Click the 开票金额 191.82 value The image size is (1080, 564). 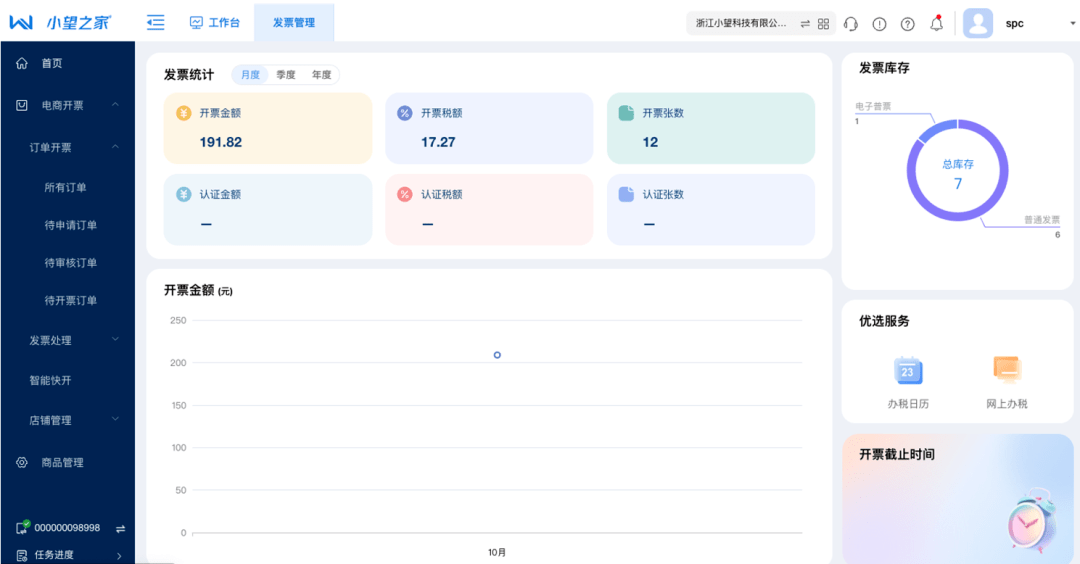pyautogui.click(x=220, y=142)
